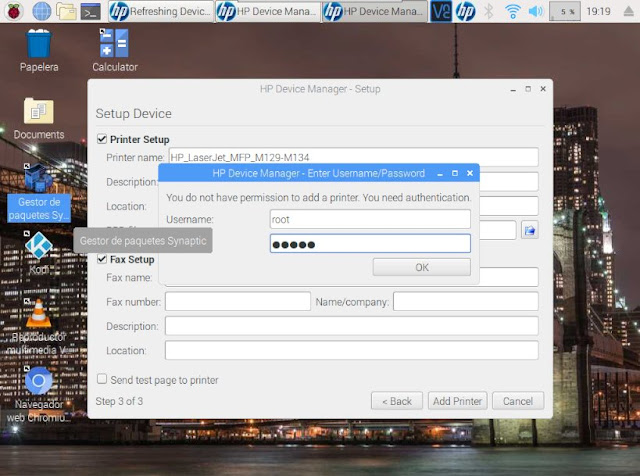Minimize the Enter Username/Password dialog
The height and width of the screenshot is (476, 640).
click(440, 173)
